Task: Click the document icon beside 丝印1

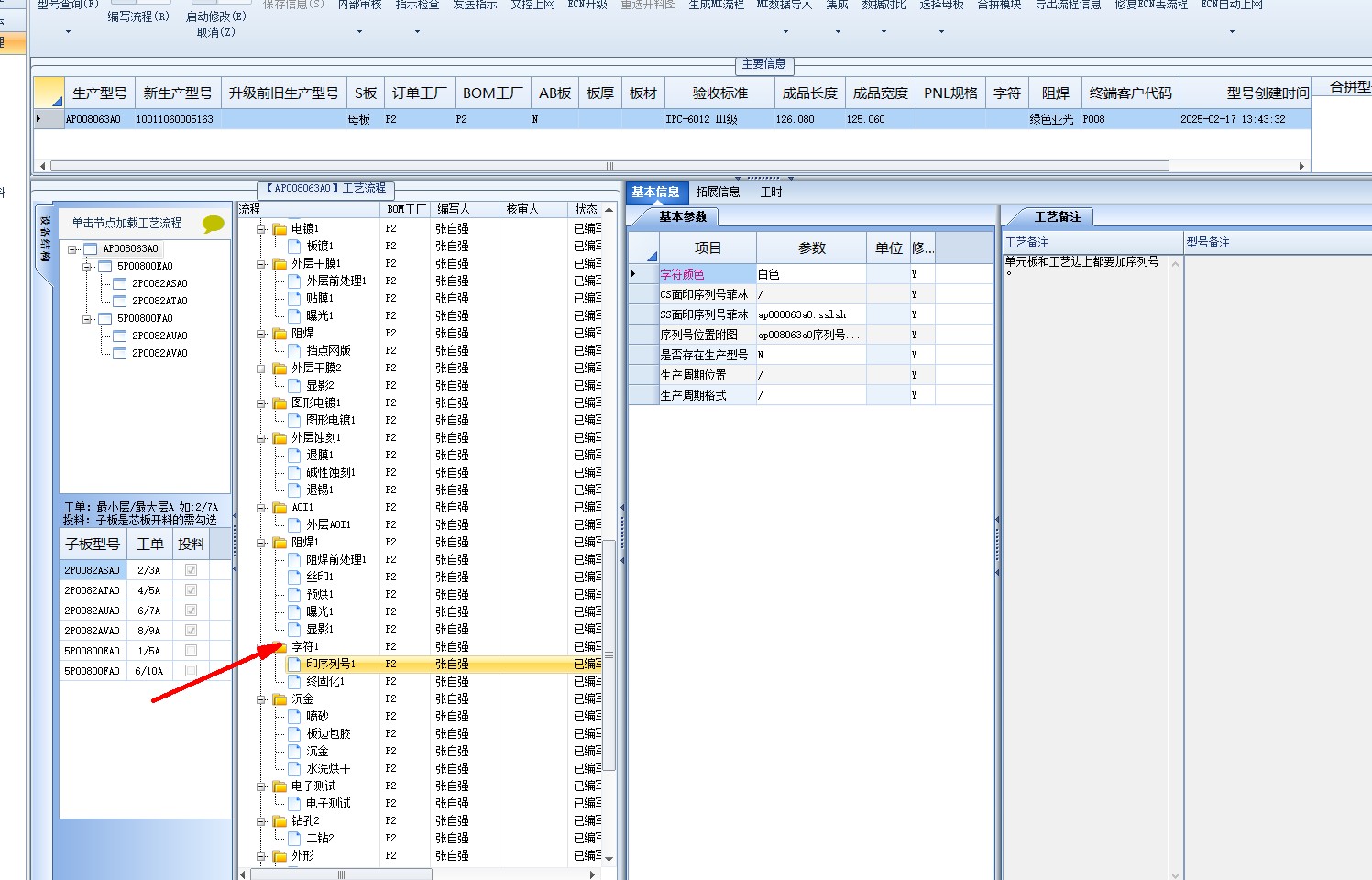Action: pyautogui.click(x=294, y=577)
